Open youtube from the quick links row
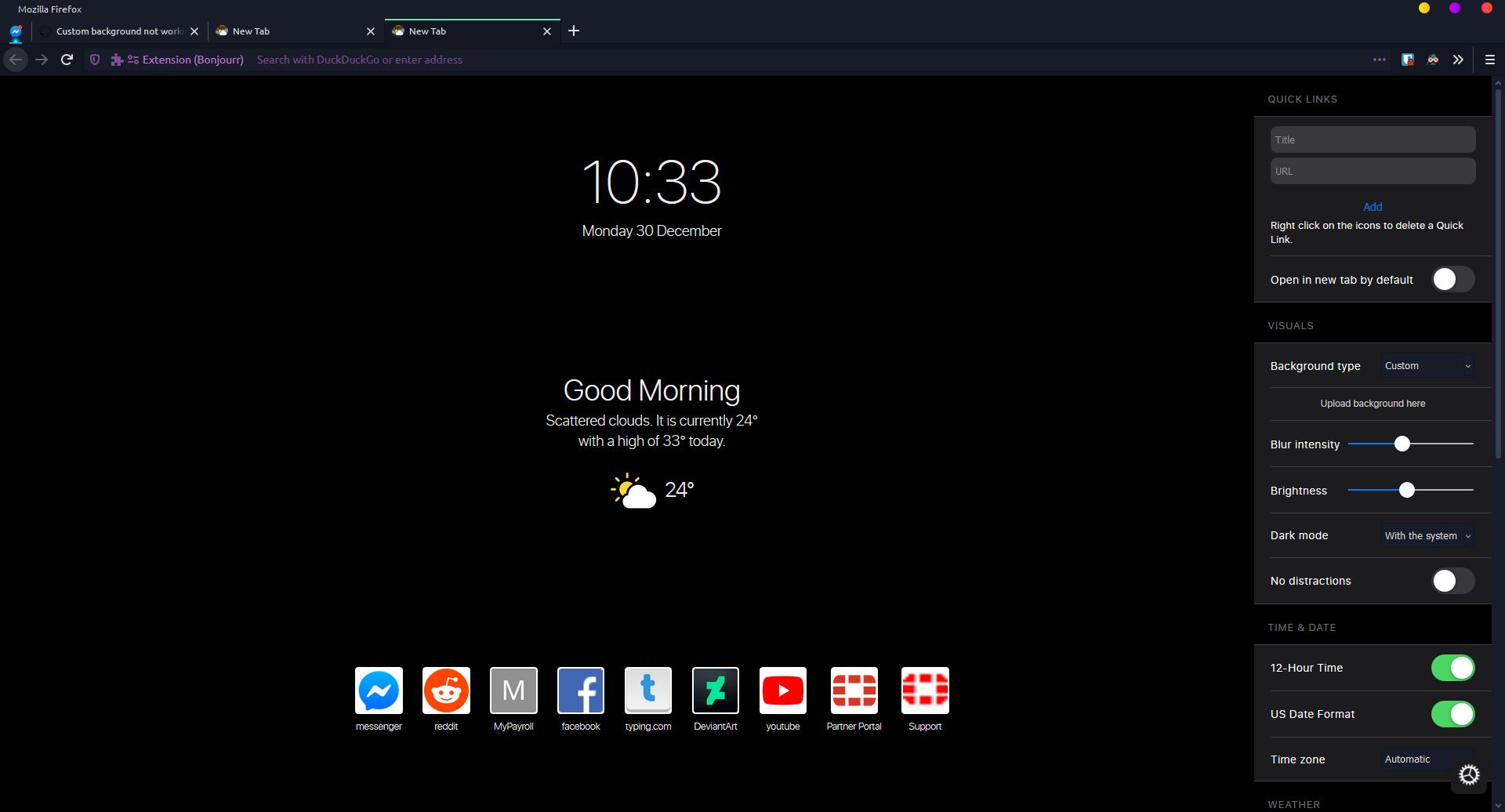 click(x=782, y=691)
